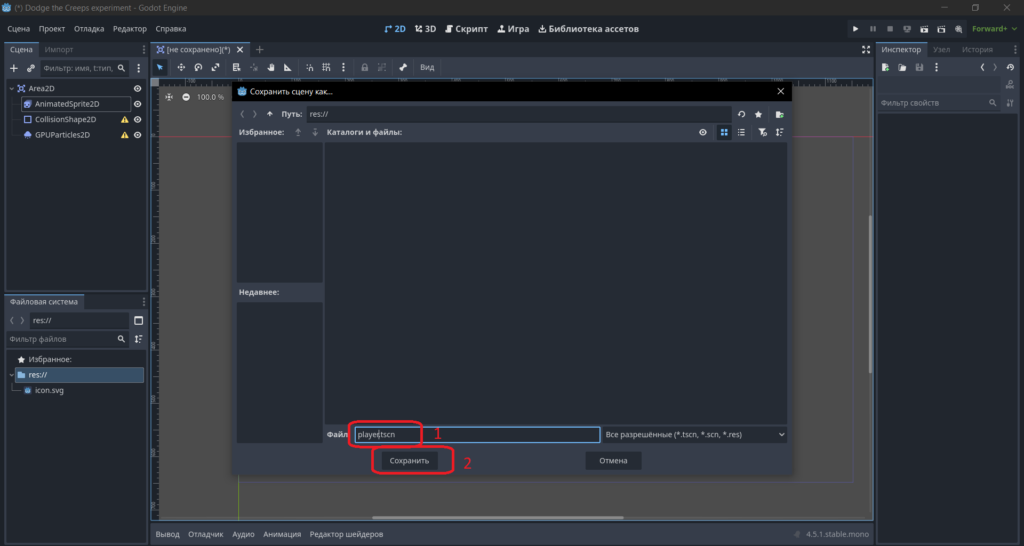Switch to list view in file dialog
The width and height of the screenshot is (1024, 546).
pyautogui.click(x=741, y=133)
